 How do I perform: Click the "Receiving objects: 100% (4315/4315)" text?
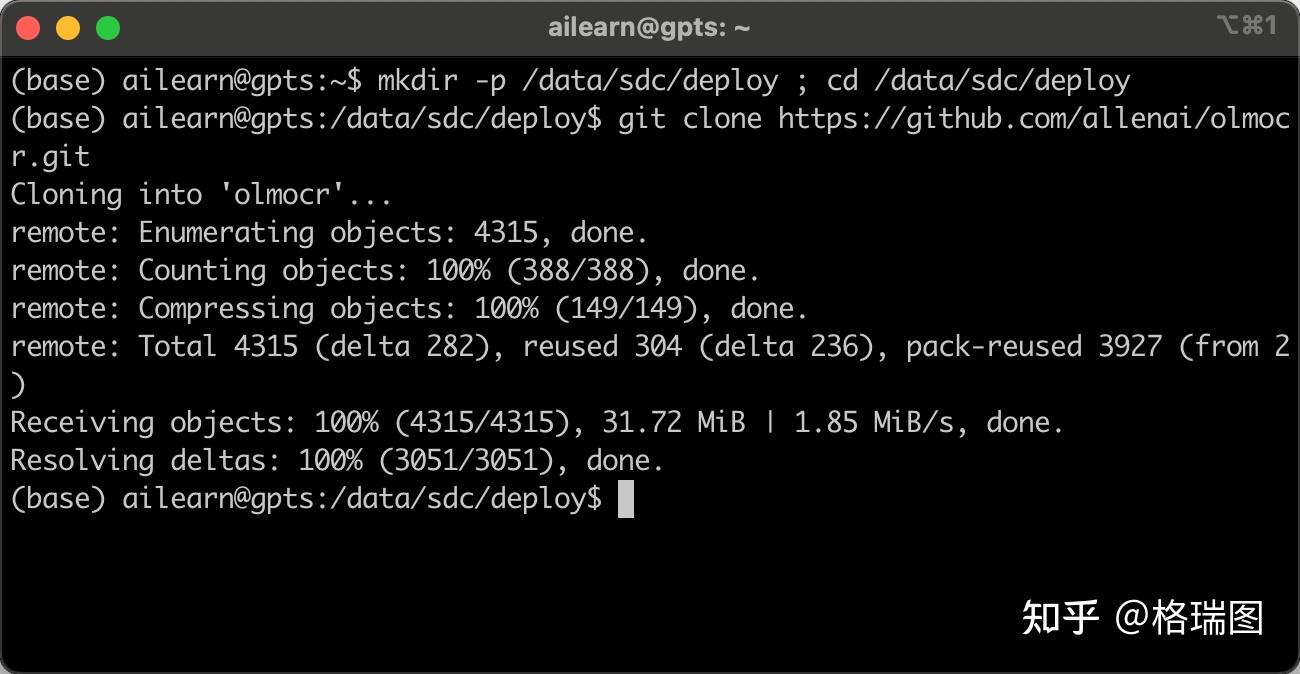[297, 423]
